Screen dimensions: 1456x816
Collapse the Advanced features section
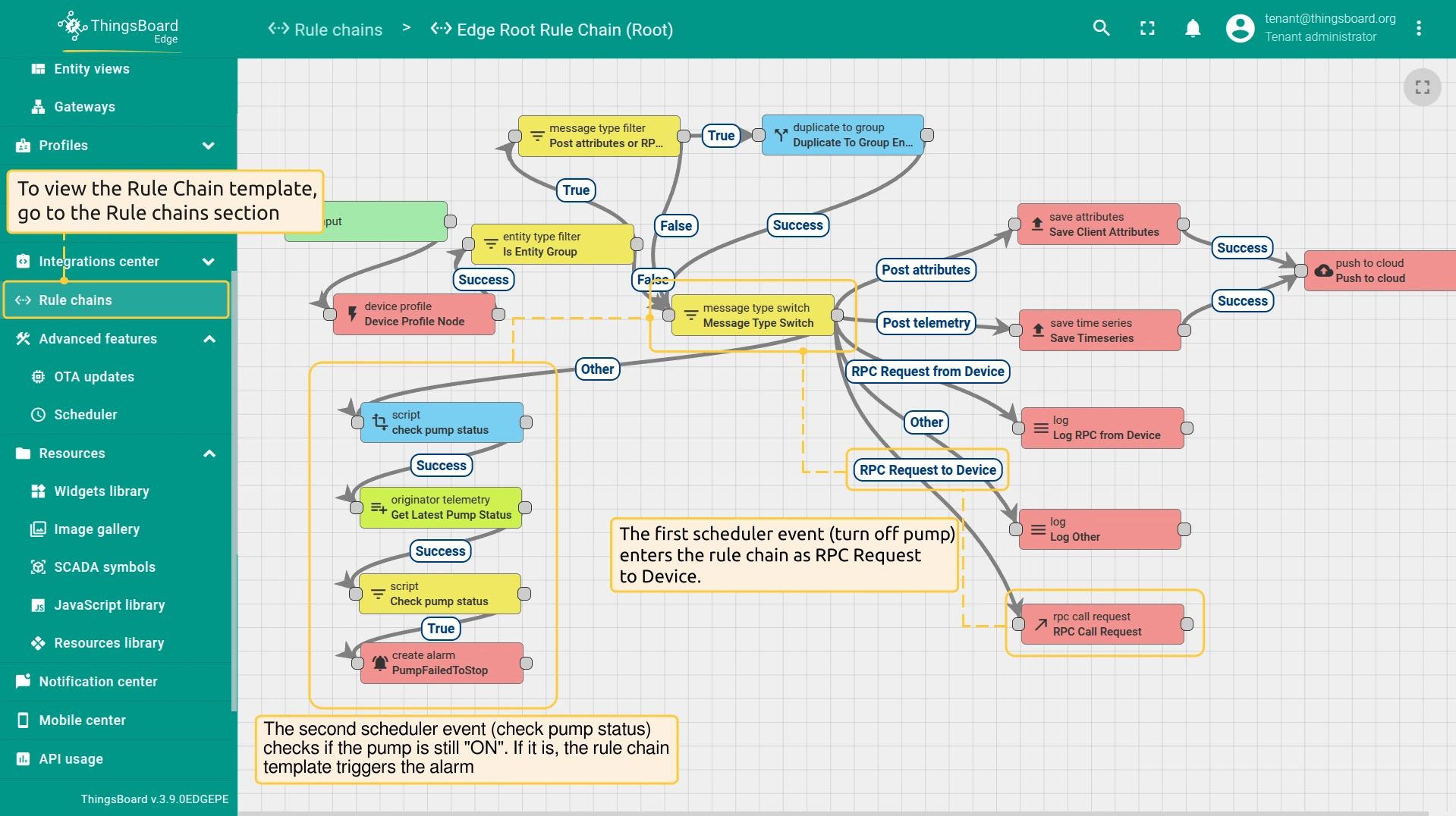[209, 339]
